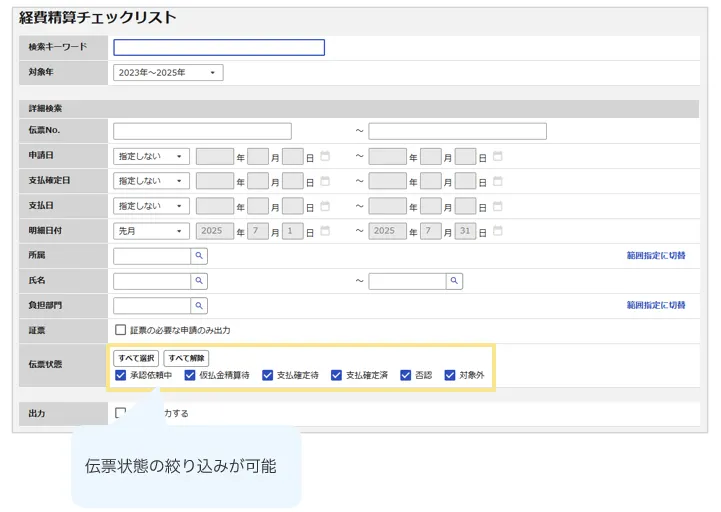Click the search icon in the second 氏名 field
The image size is (721, 512).
[454, 281]
